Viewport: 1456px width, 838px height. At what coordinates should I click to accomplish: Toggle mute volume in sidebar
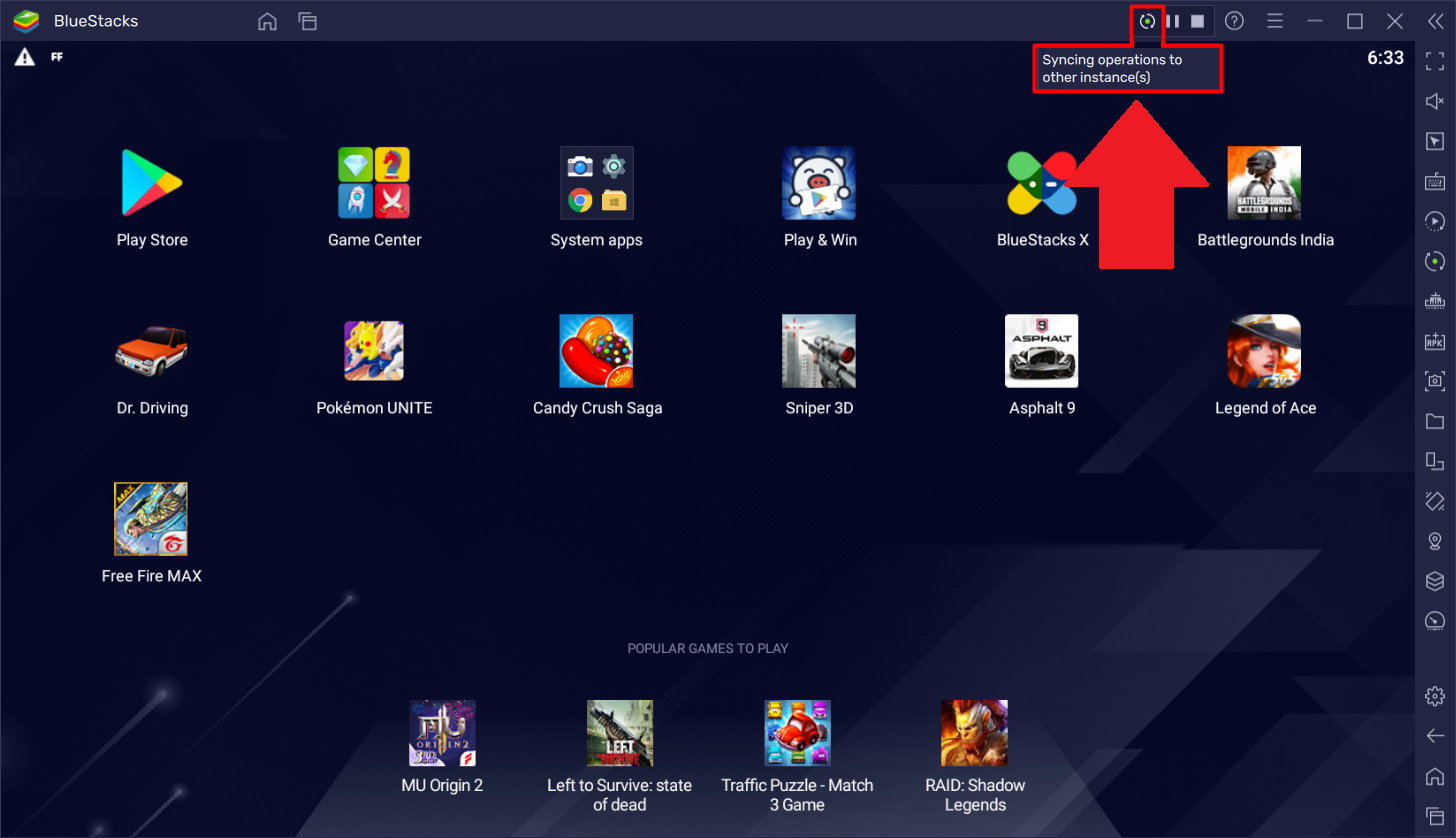(x=1435, y=101)
